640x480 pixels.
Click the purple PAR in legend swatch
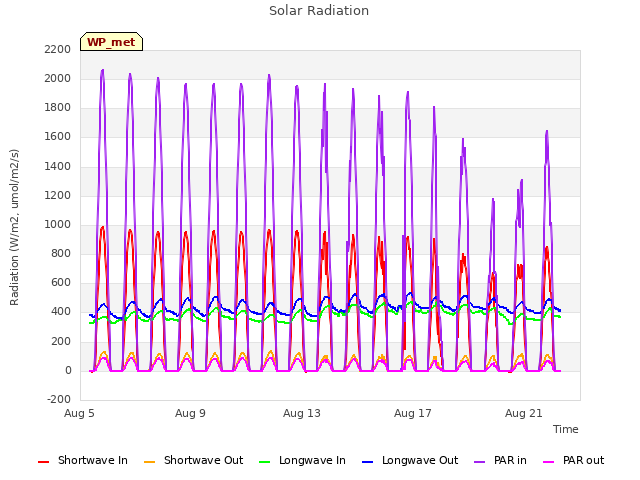click(480, 462)
